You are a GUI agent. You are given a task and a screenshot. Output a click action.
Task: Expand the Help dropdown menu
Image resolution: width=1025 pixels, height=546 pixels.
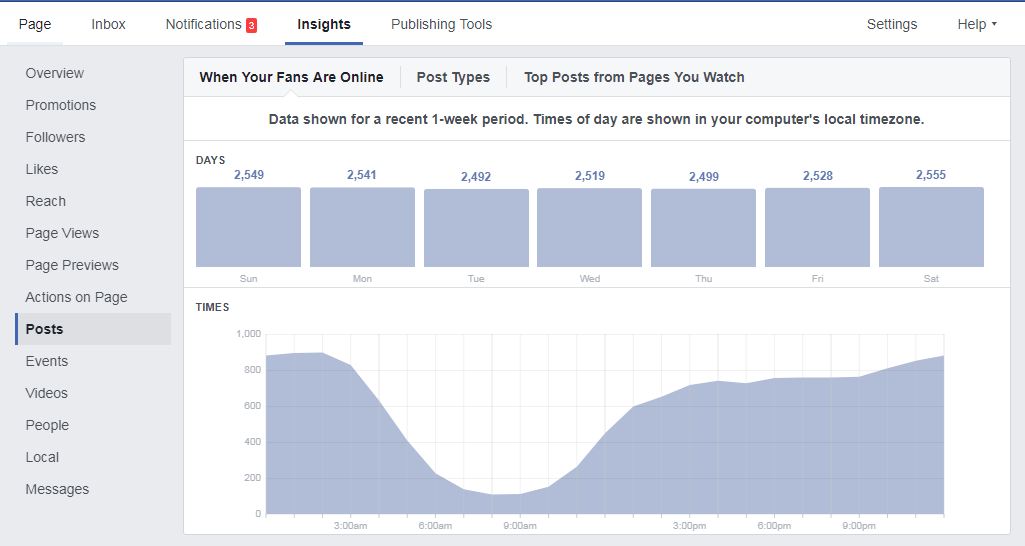pyautogui.click(x=976, y=24)
